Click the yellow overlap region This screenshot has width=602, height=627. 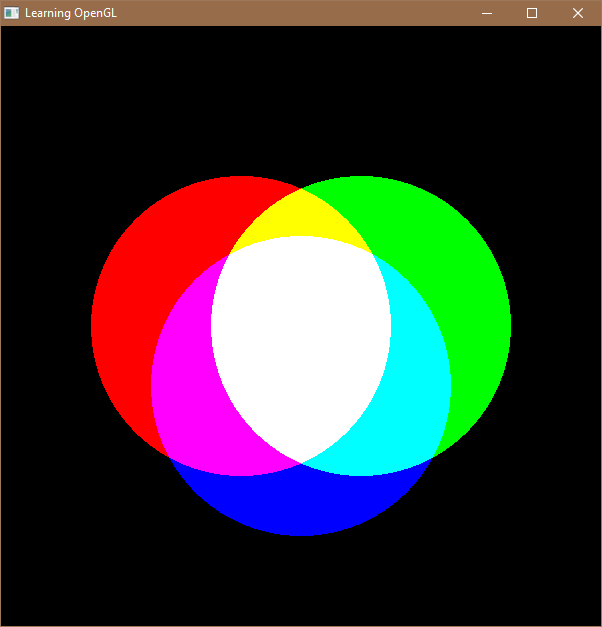301,216
